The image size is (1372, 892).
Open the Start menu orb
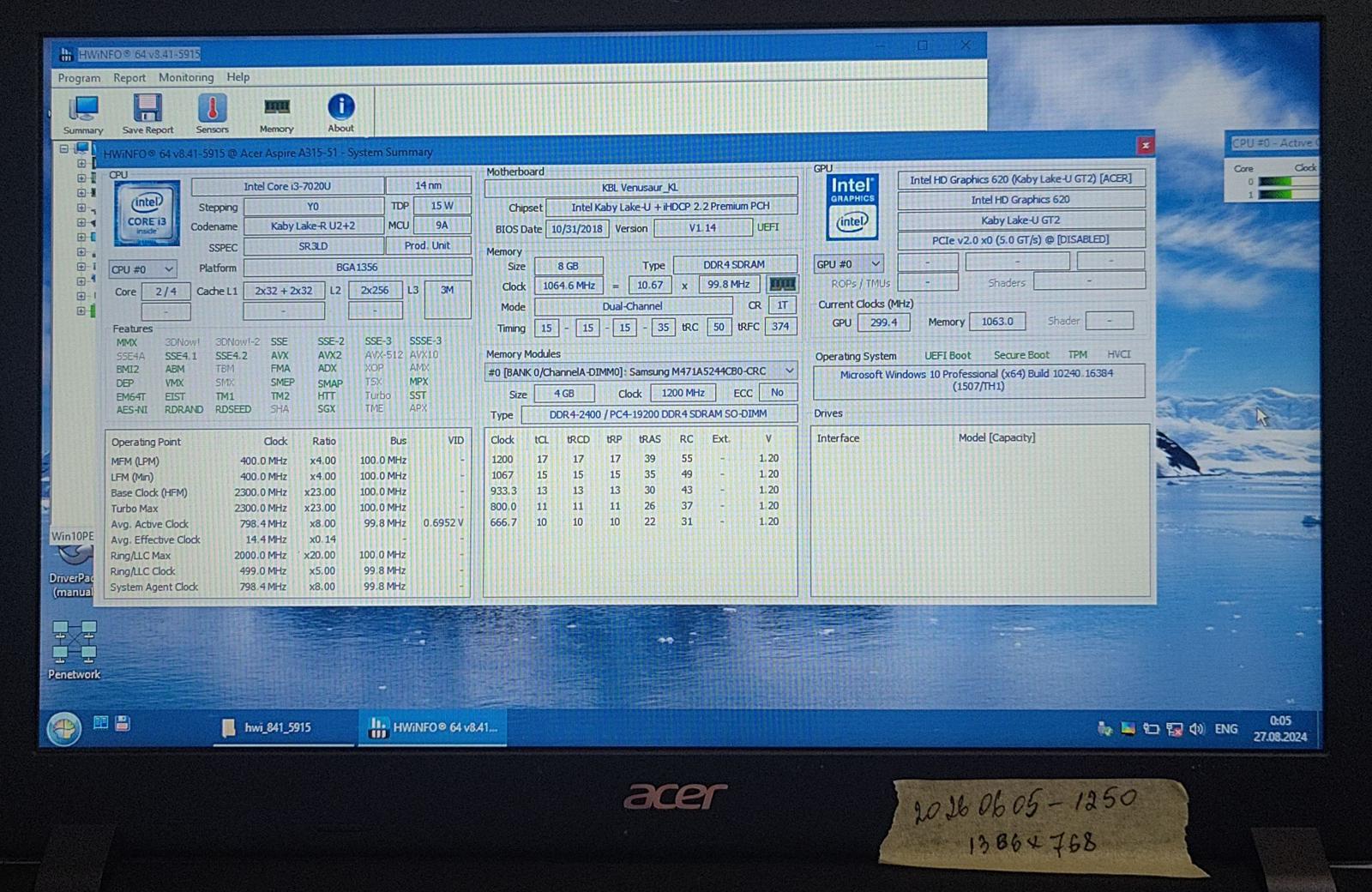(63, 728)
